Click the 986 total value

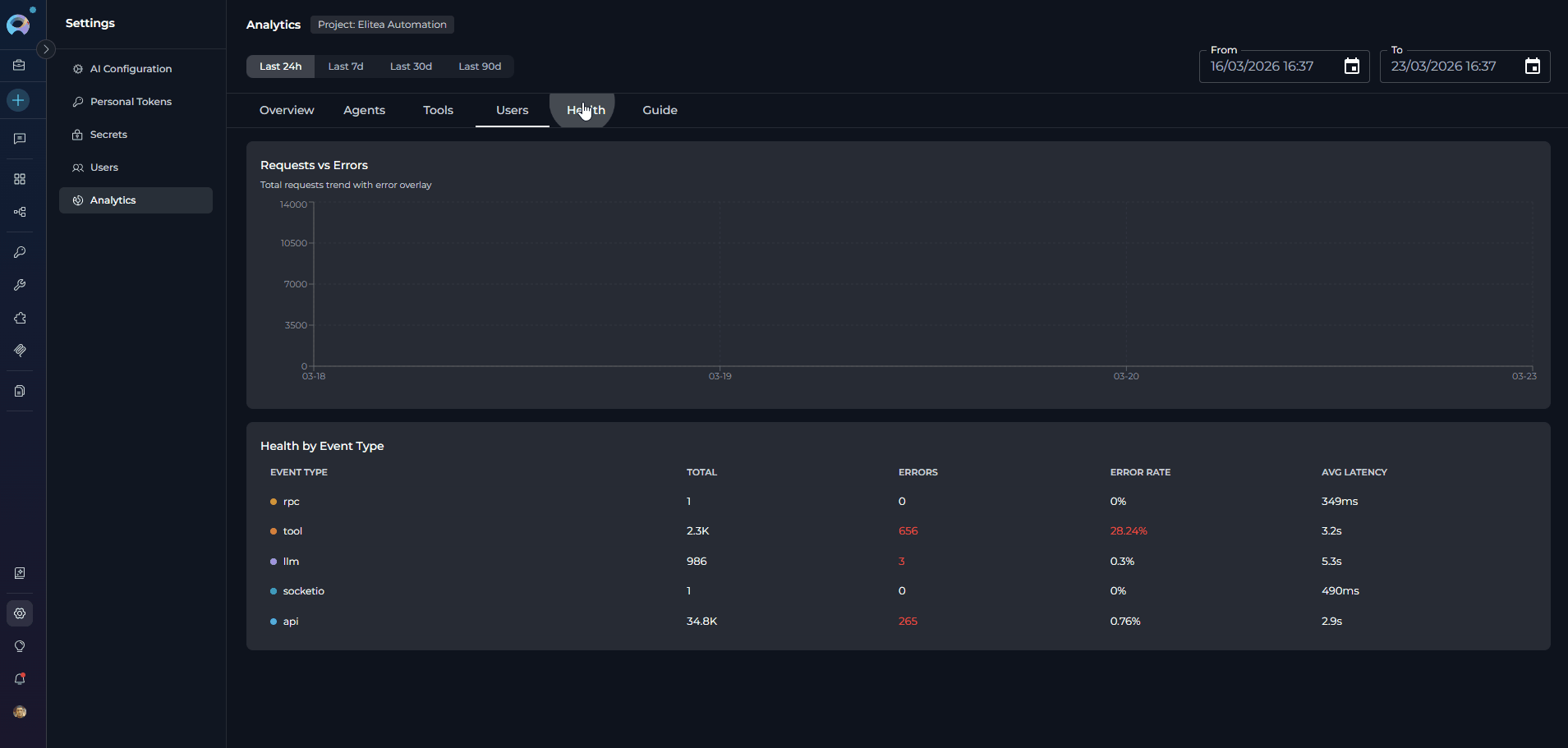tap(697, 562)
